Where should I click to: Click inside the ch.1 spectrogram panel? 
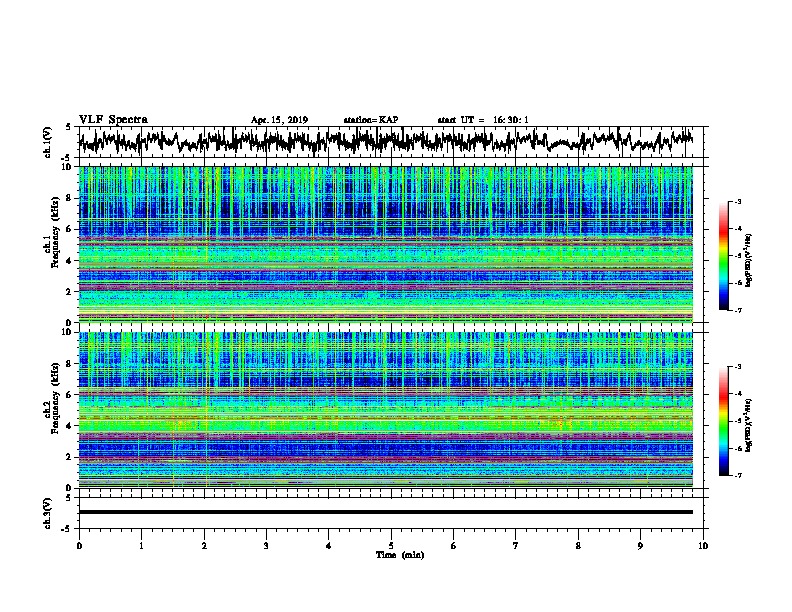click(x=386, y=244)
